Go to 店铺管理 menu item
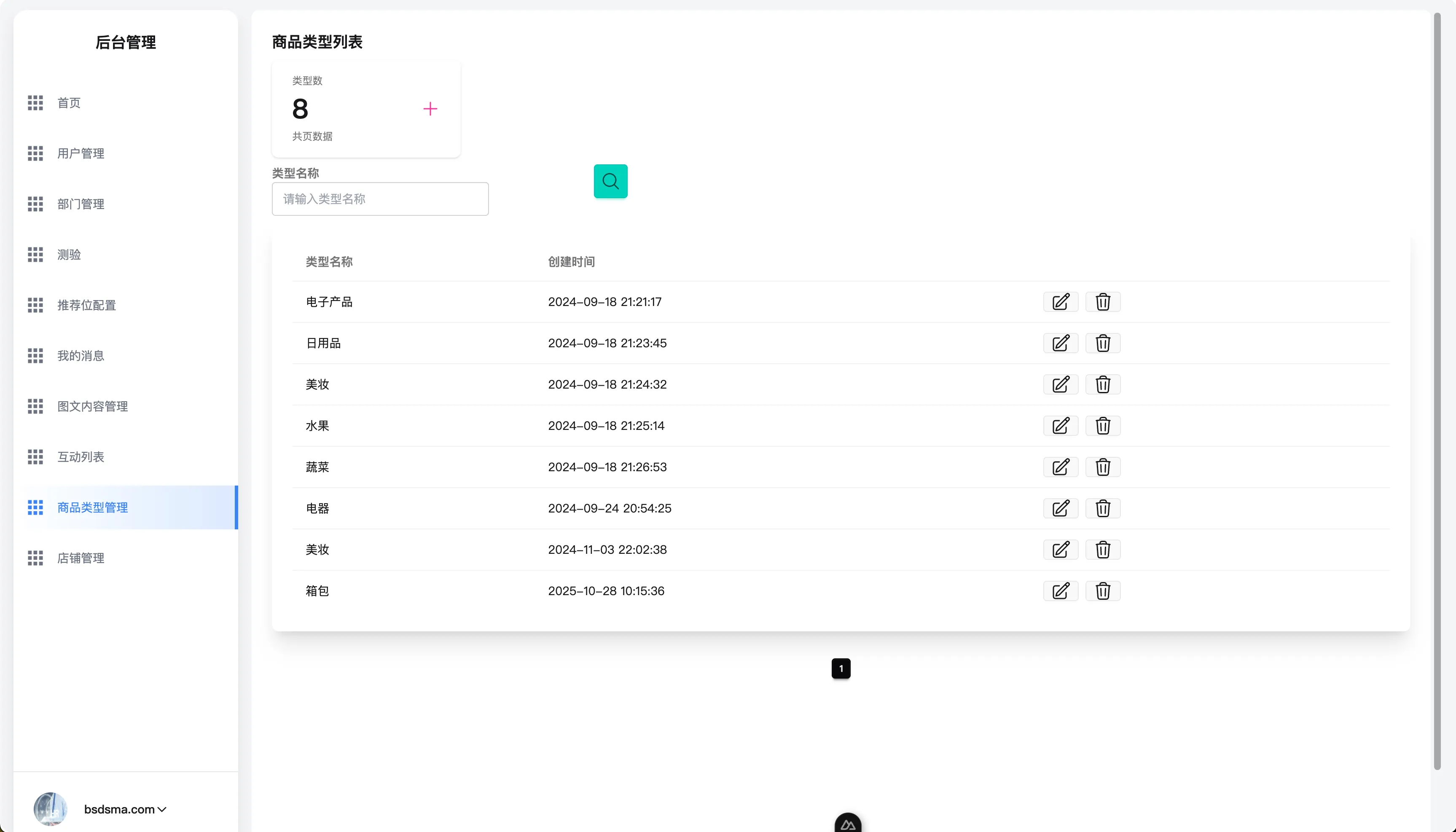 coord(81,558)
